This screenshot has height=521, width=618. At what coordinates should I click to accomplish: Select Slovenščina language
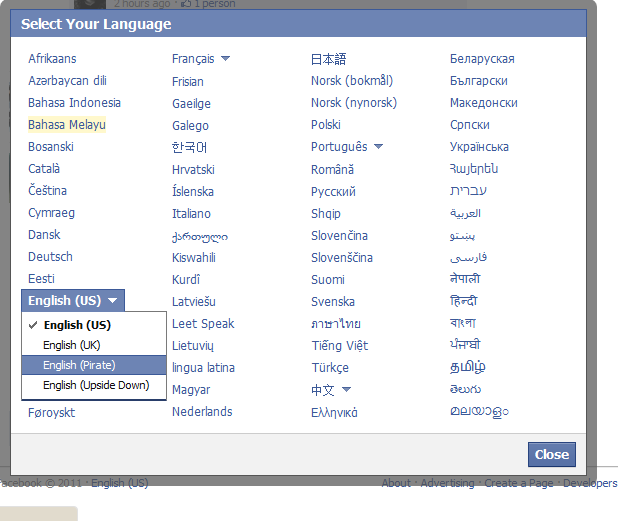pyautogui.click(x=342, y=258)
